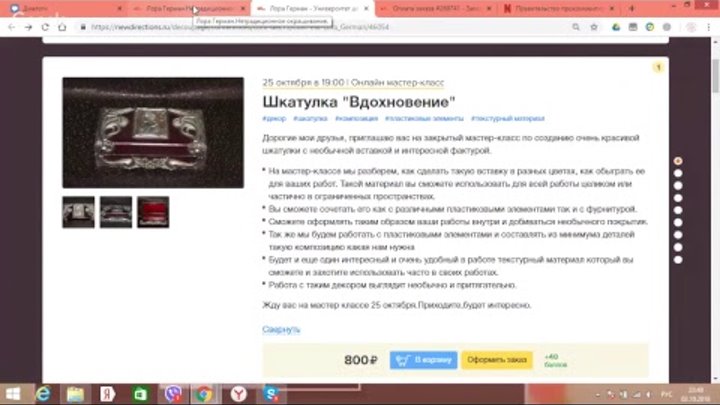
Task: Click the address bar URL field
Action: 321,27
